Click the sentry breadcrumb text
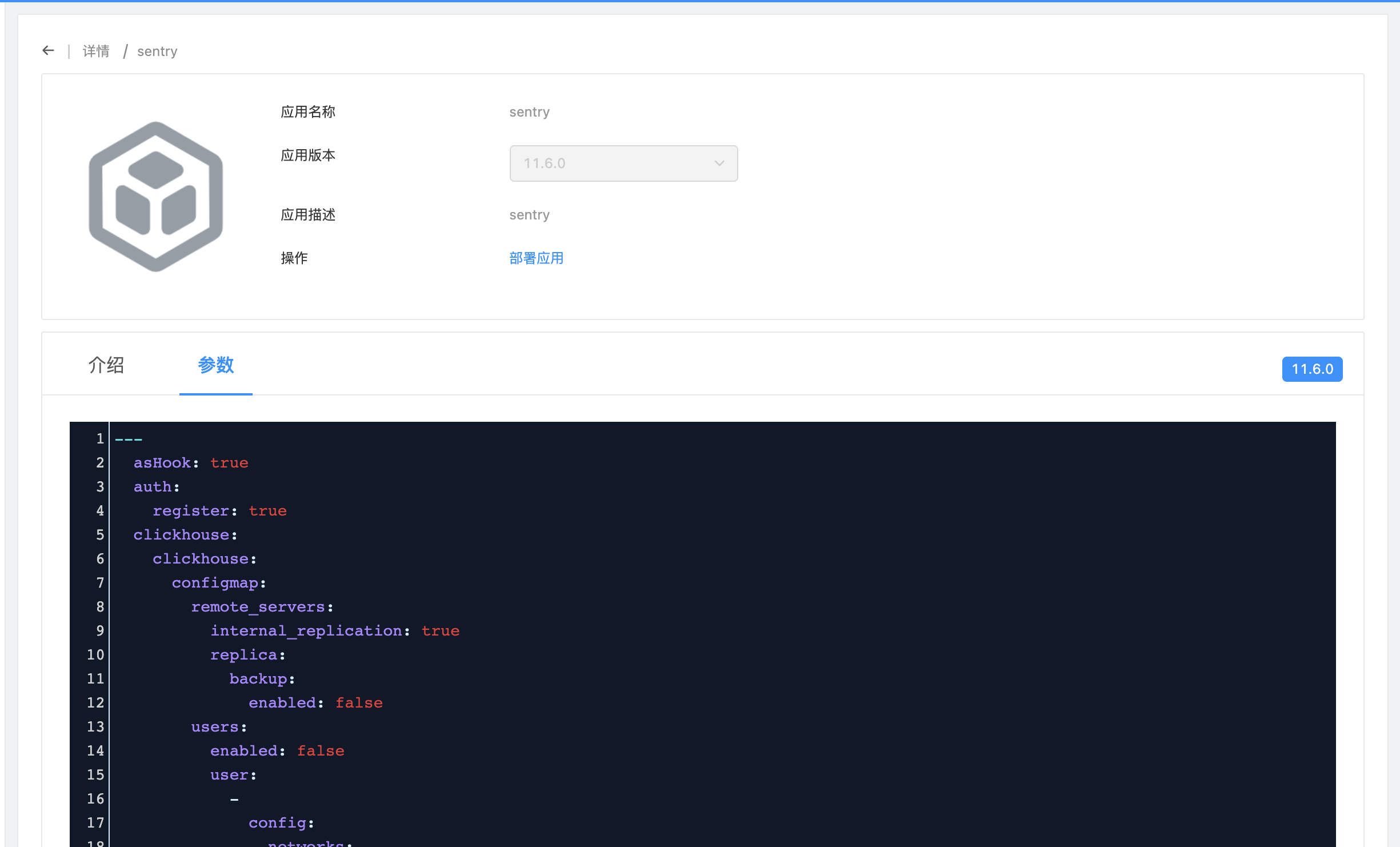Screen dimensions: 1400x847 (157, 51)
